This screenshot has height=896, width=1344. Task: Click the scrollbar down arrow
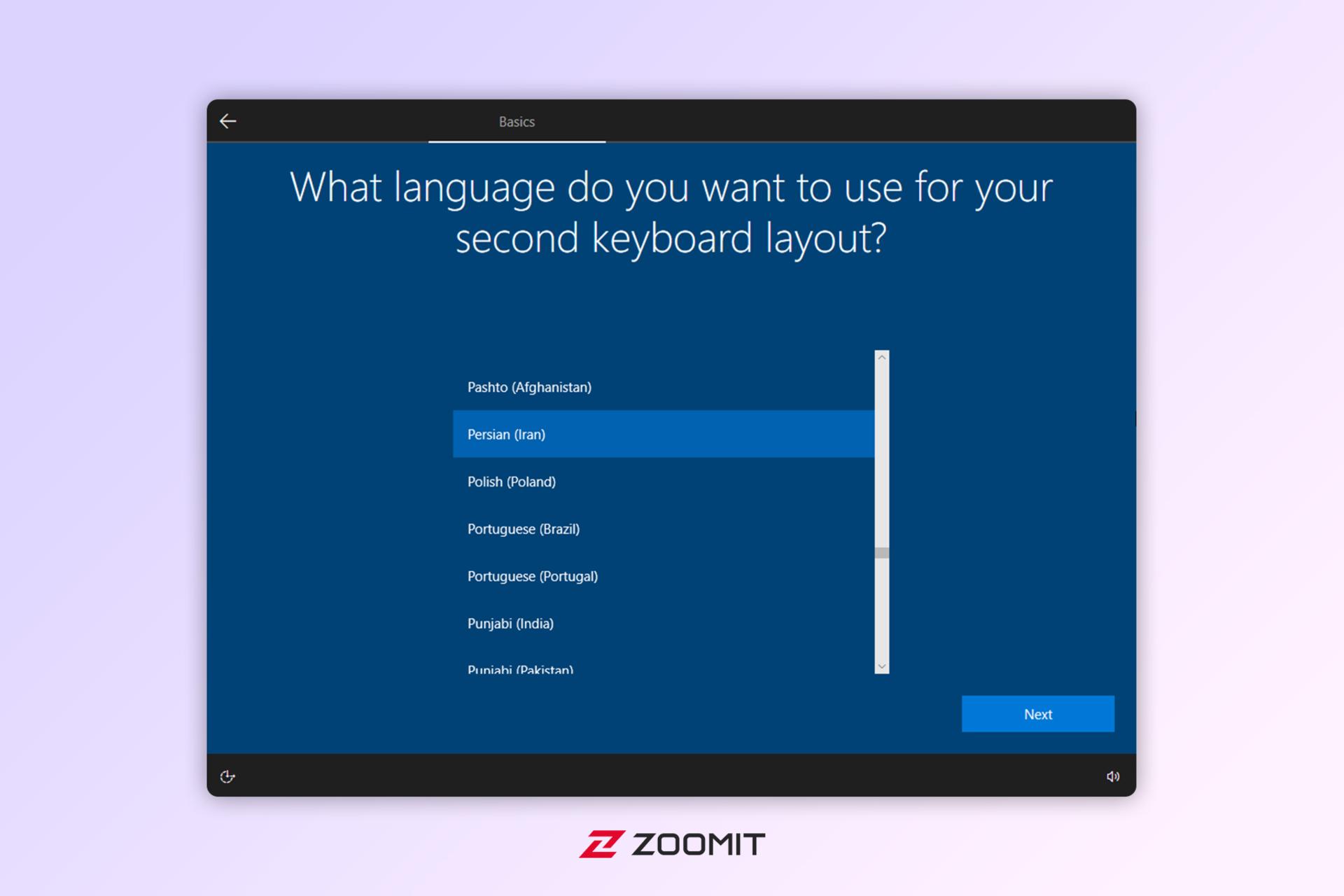coord(882,666)
